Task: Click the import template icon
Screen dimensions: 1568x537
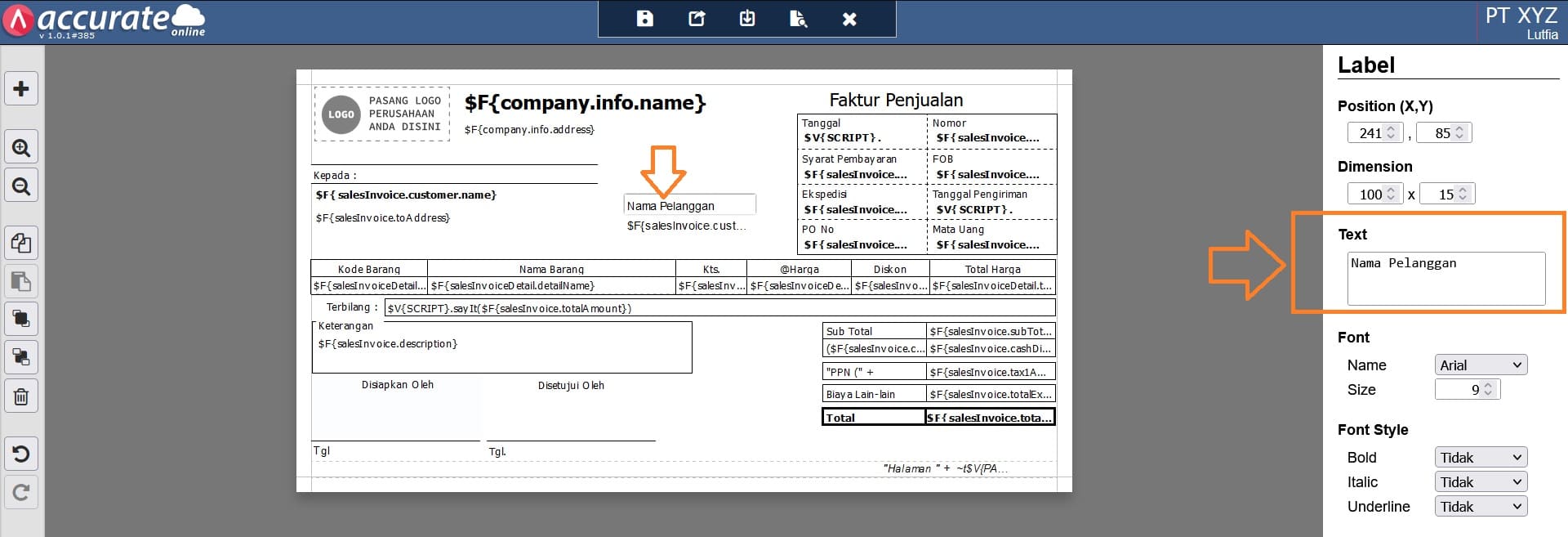Action: point(747,19)
